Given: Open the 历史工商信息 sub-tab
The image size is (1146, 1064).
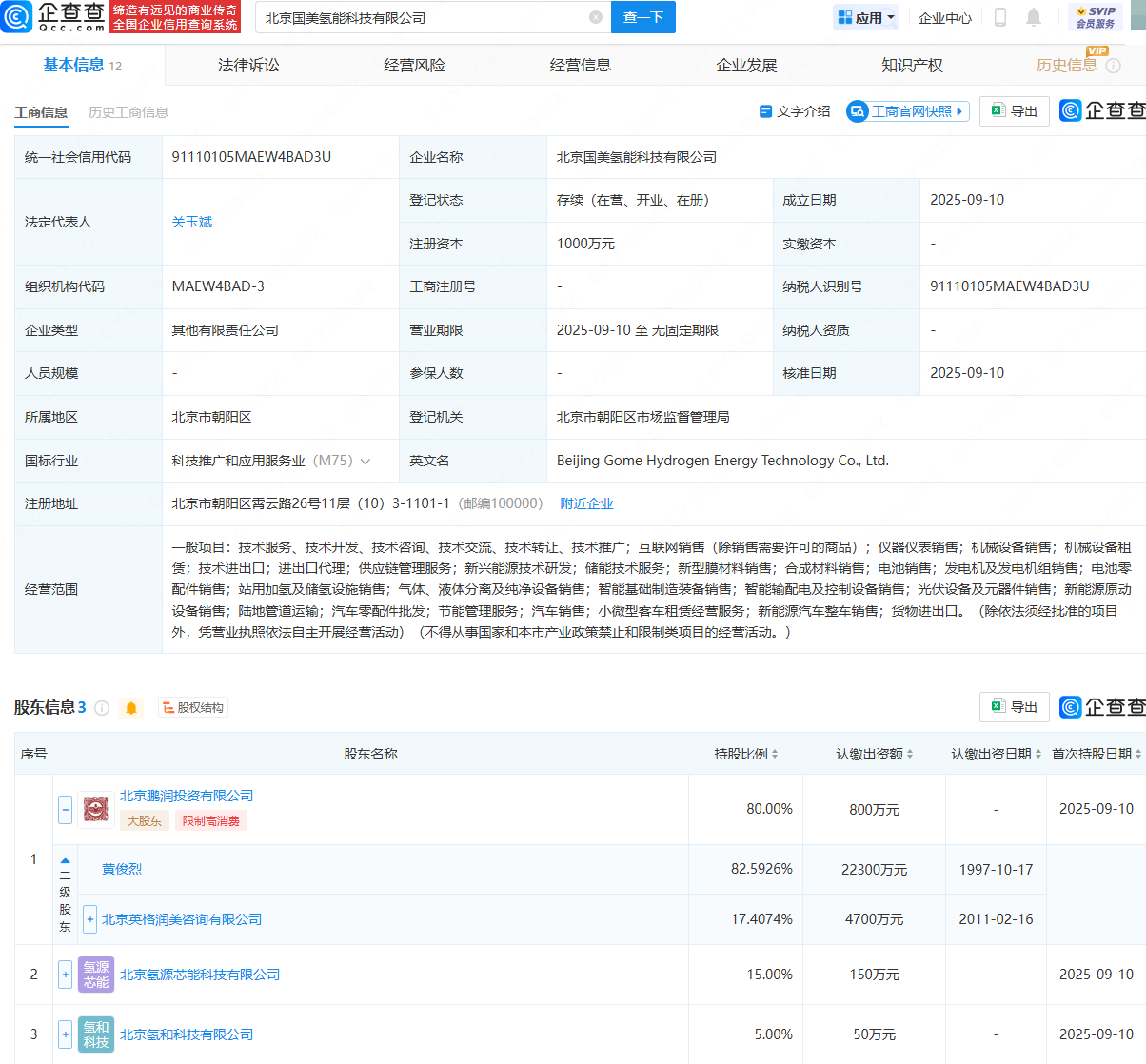Looking at the screenshot, I should pyautogui.click(x=128, y=112).
